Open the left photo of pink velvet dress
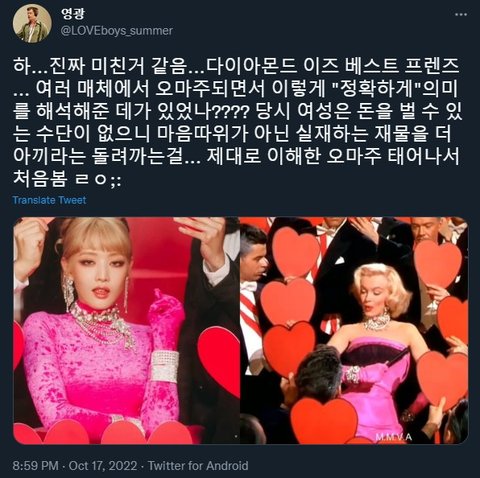Screen dimensions: 480x478 pyautogui.click(x=126, y=330)
